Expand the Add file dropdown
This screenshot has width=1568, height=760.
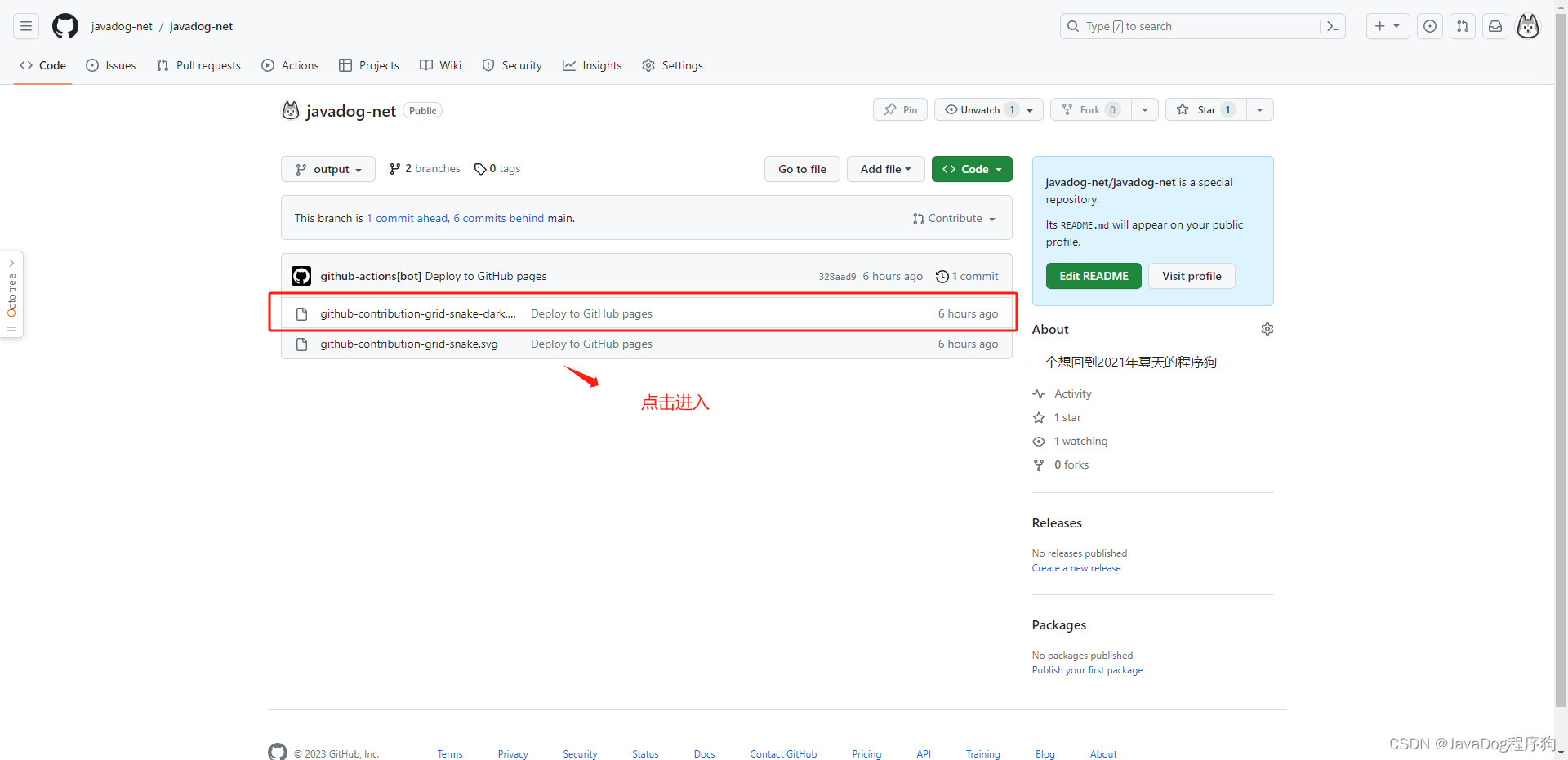click(x=885, y=169)
